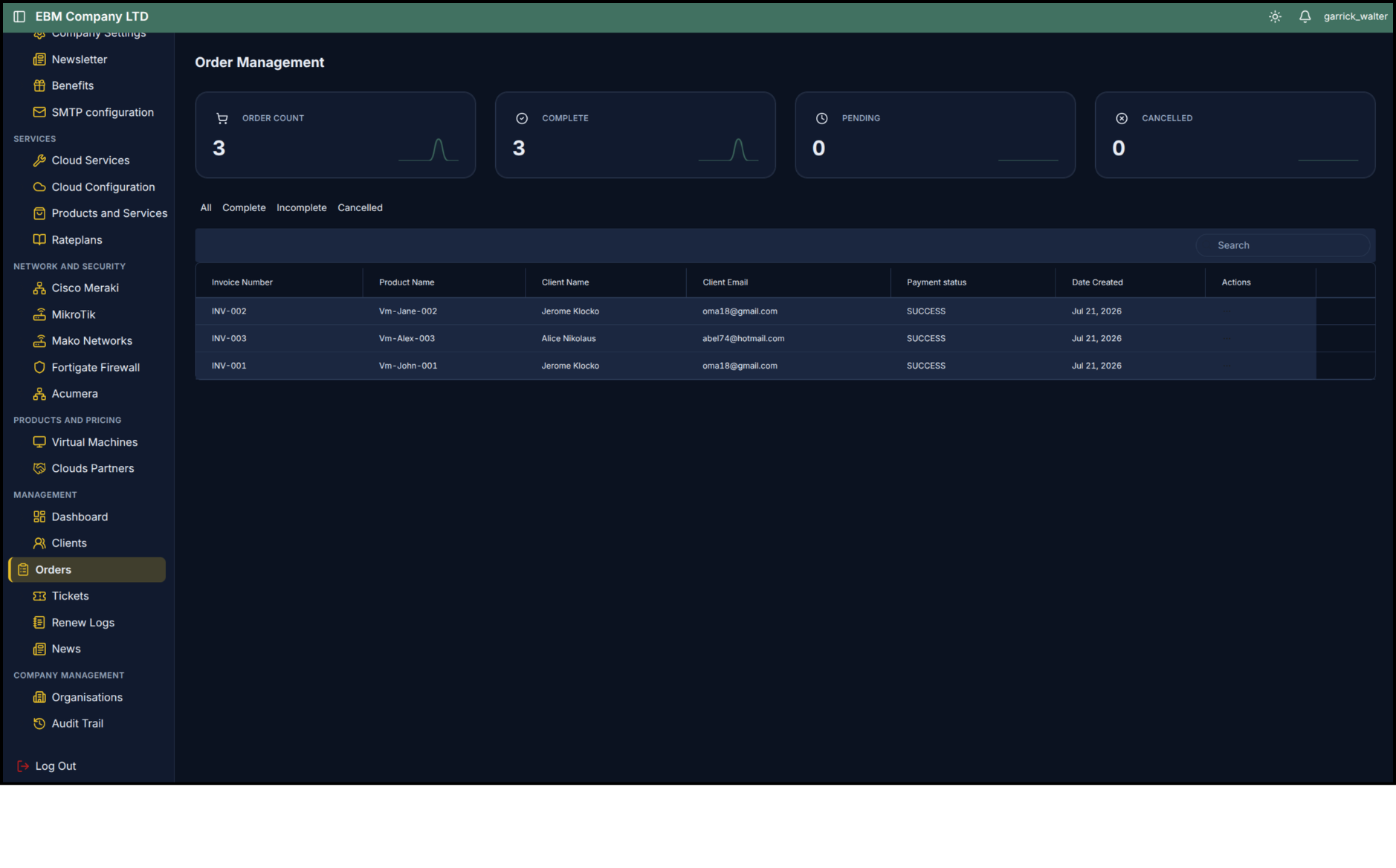
Task: Click the SMTP configuration envelope icon
Action: click(x=39, y=112)
